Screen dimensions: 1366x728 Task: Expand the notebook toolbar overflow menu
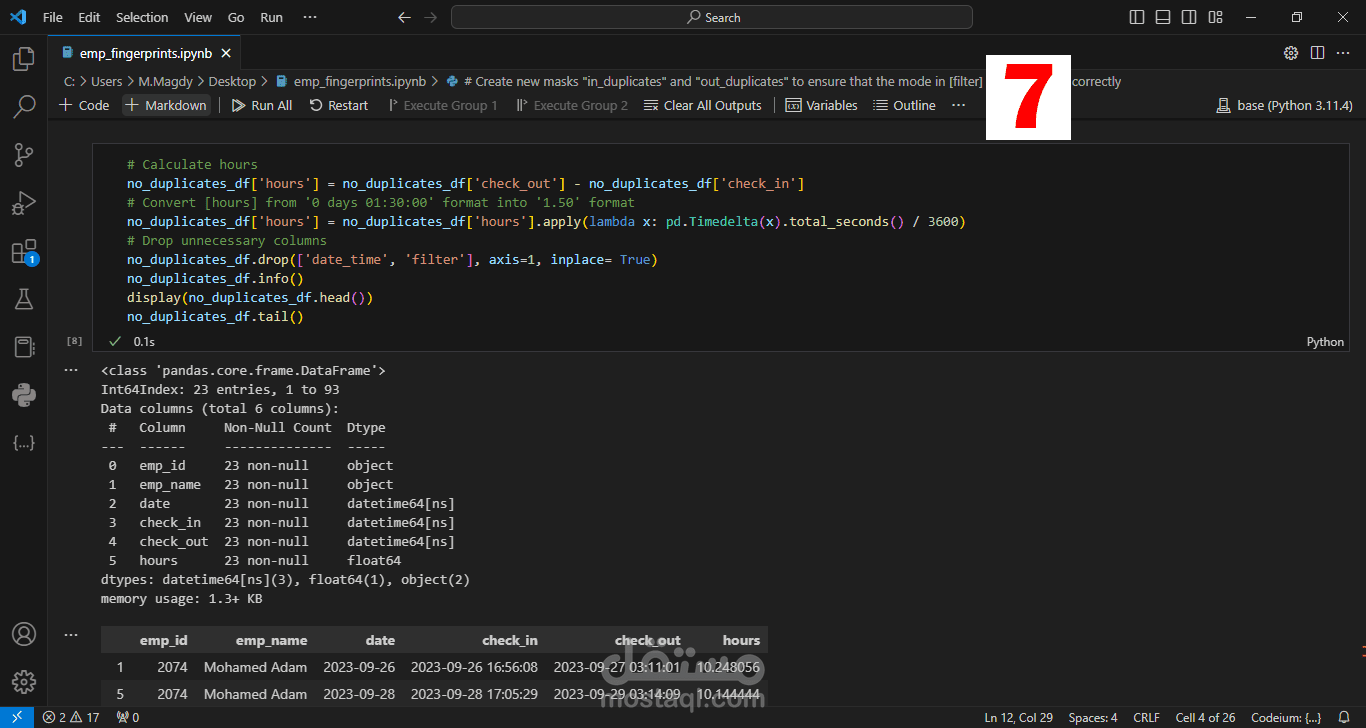[x=958, y=104]
